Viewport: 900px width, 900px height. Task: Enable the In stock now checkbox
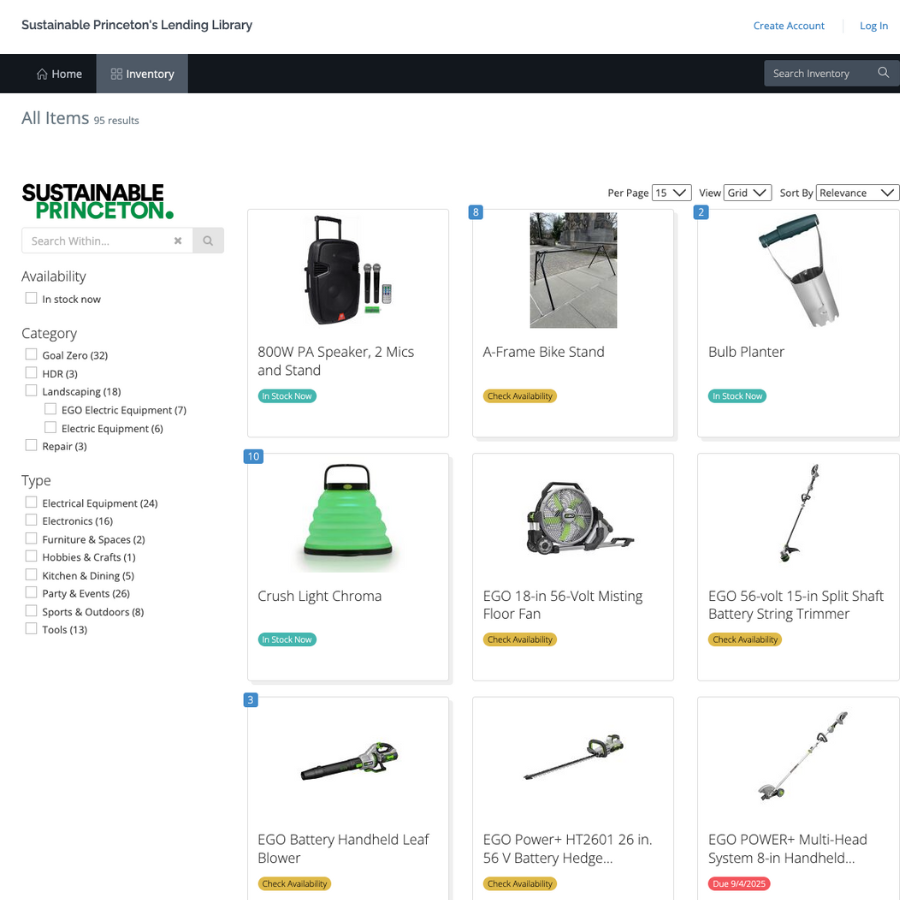[32, 299]
